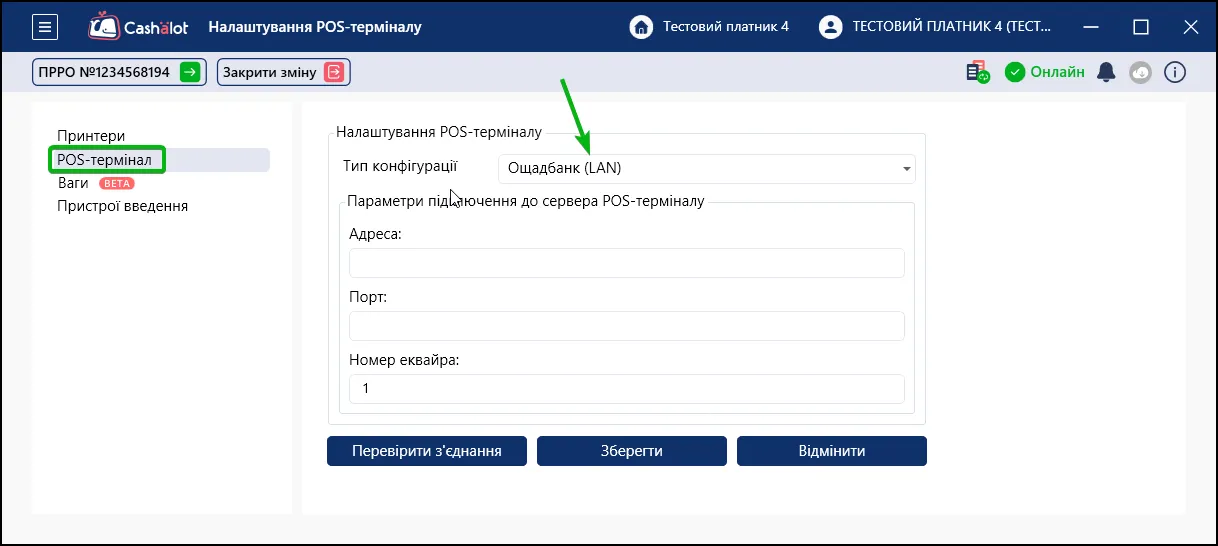1218x546 pixels.
Task: Click the Зберегти button
Action: [632, 451]
